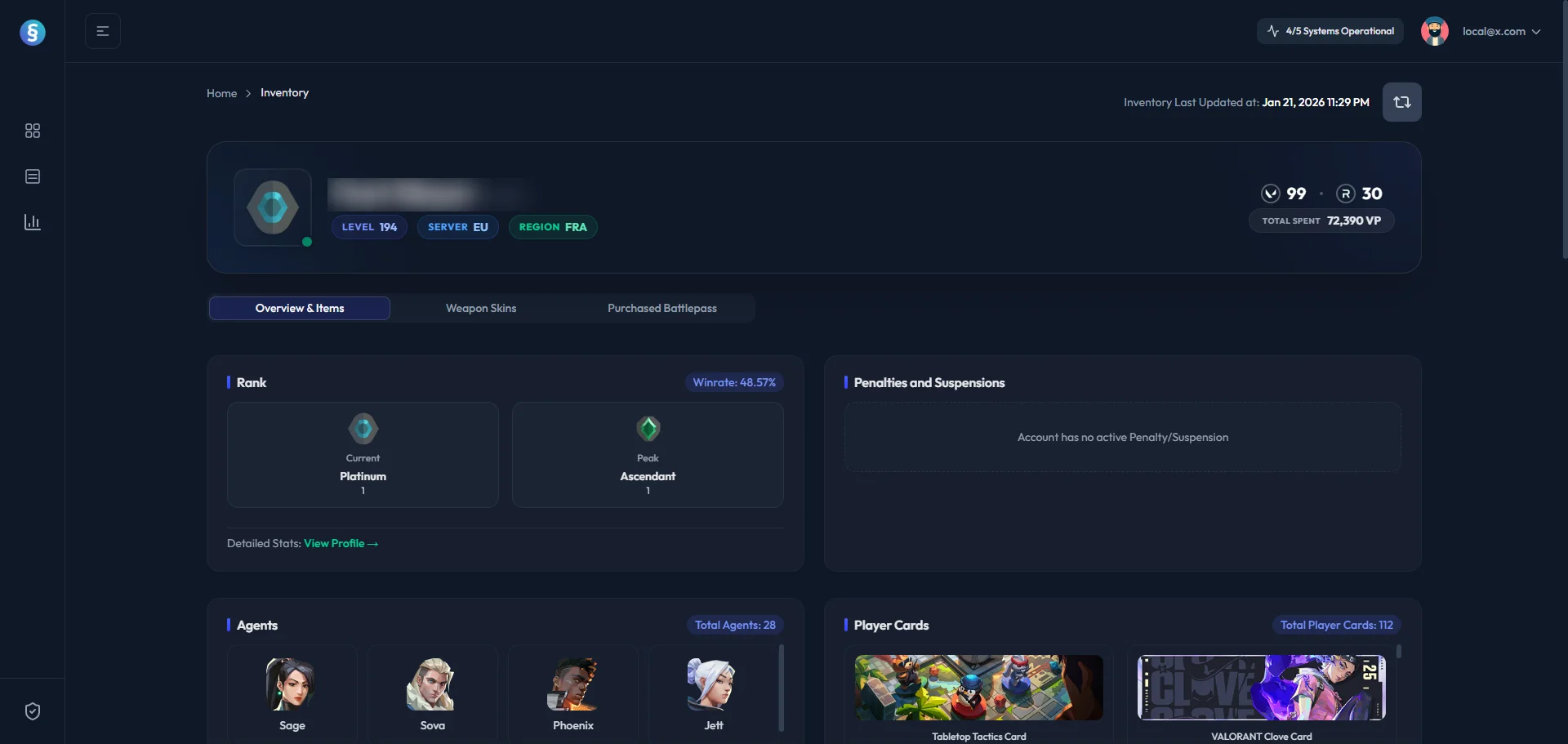Switch to the Weapon Skins tab
The image size is (1568, 744).
coord(481,308)
